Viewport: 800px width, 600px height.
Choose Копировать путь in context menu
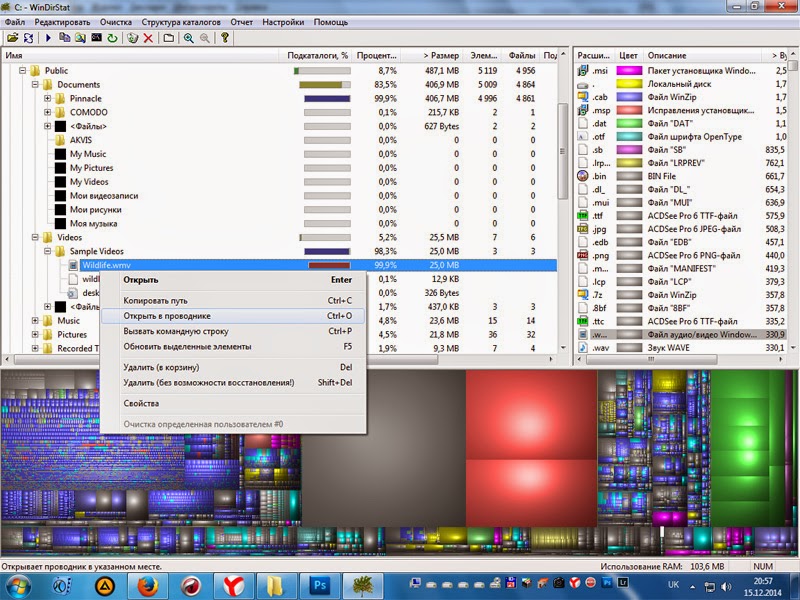(233, 301)
